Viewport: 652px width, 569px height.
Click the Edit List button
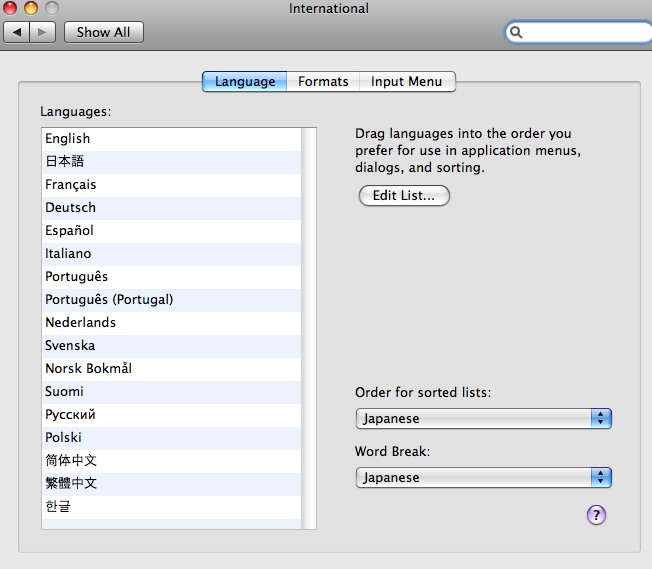[x=404, y=196]
